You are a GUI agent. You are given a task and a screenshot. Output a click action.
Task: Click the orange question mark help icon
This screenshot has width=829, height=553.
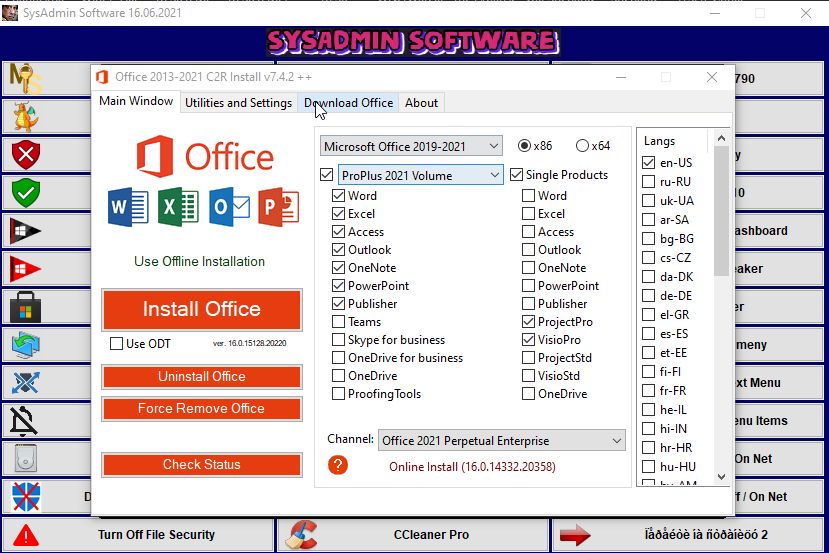click(338, 465)
